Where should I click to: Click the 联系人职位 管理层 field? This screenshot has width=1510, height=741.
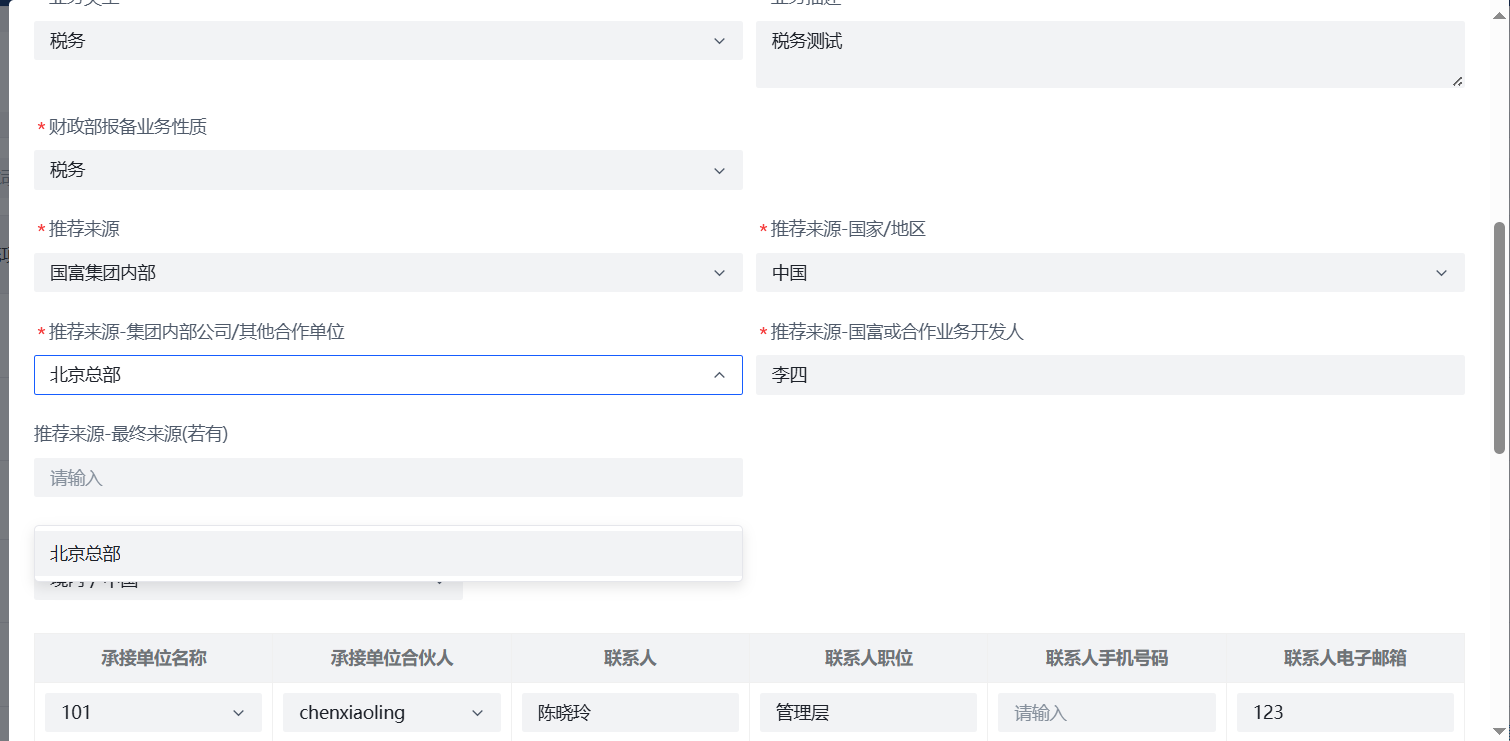tap(867, 713)
